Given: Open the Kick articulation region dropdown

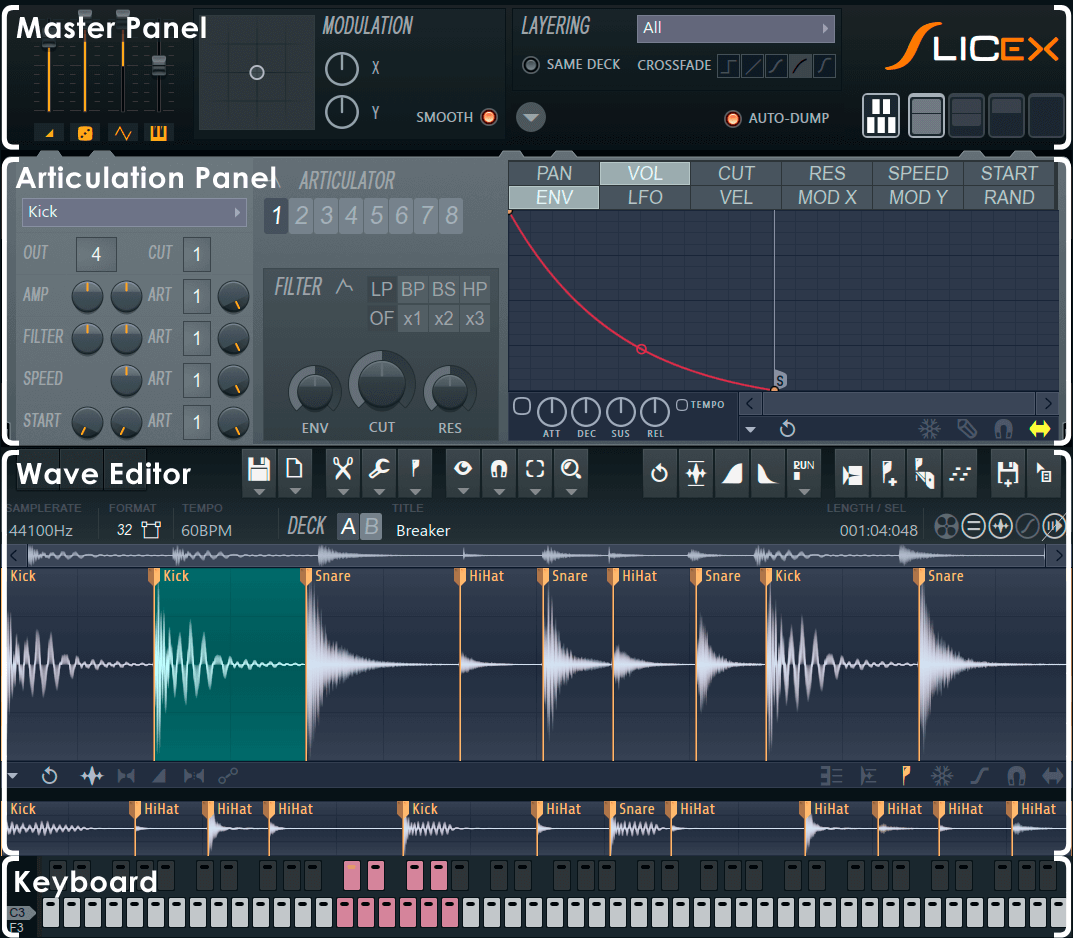Looking at the screenshot, I should pyautogui.click(x=133, y=212).
